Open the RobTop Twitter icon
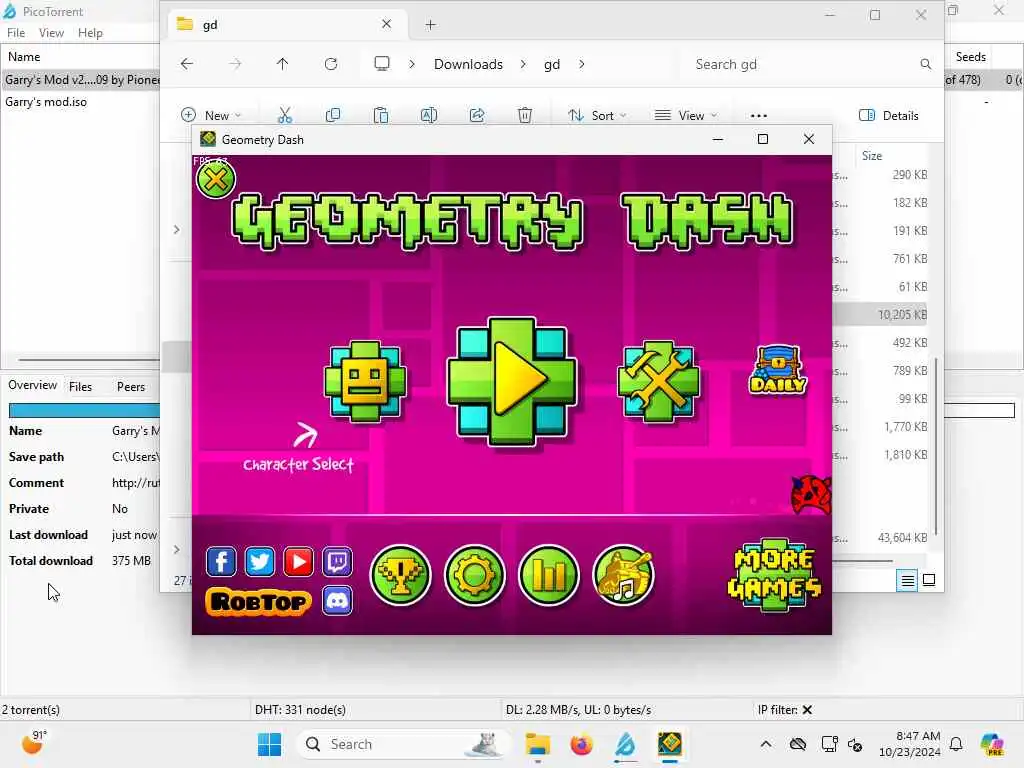The image size is (1024, 768). tap(260, 562)
